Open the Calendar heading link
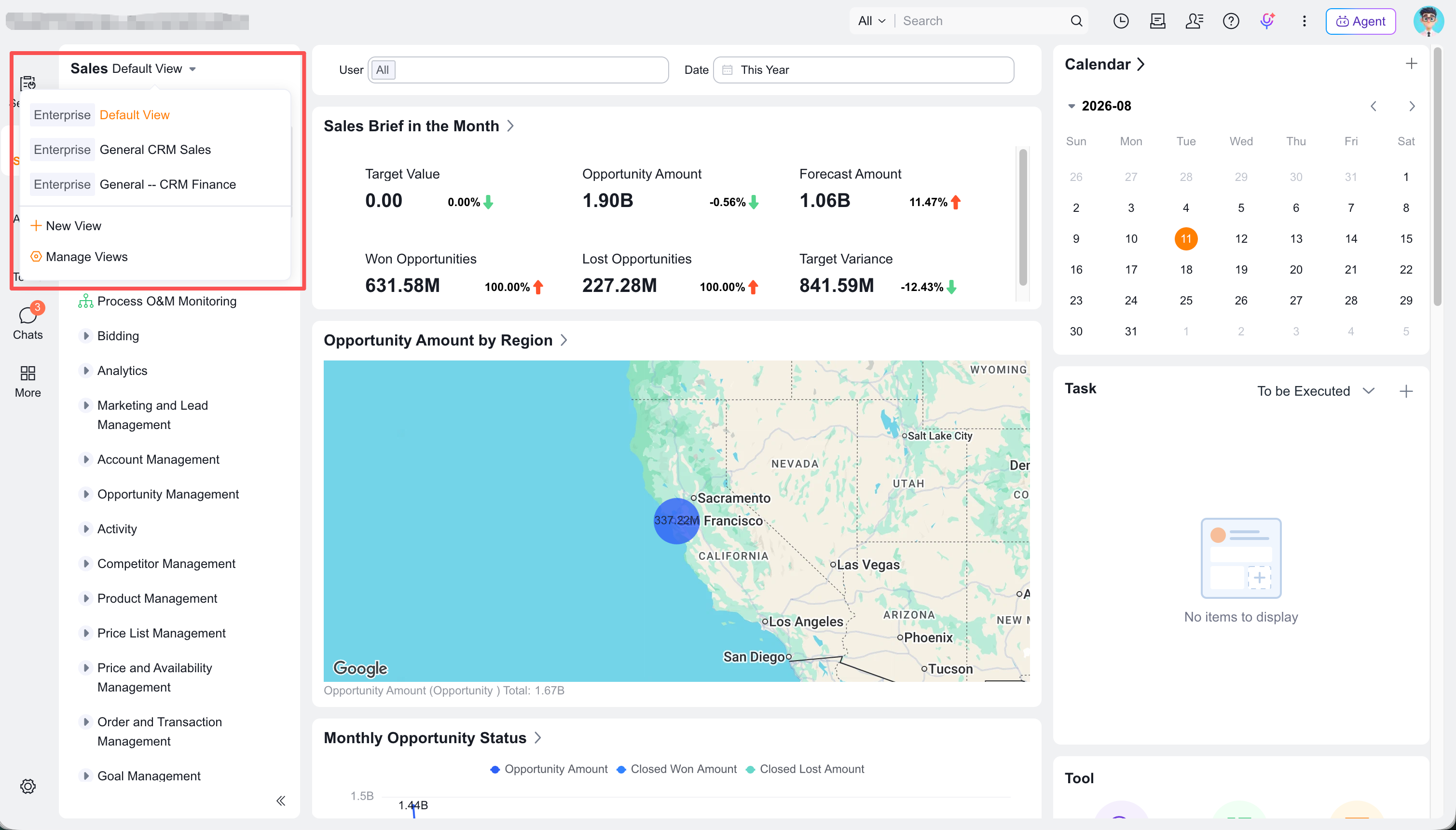The width and height of the screenshot is (1456, 830). (1104, 64)
